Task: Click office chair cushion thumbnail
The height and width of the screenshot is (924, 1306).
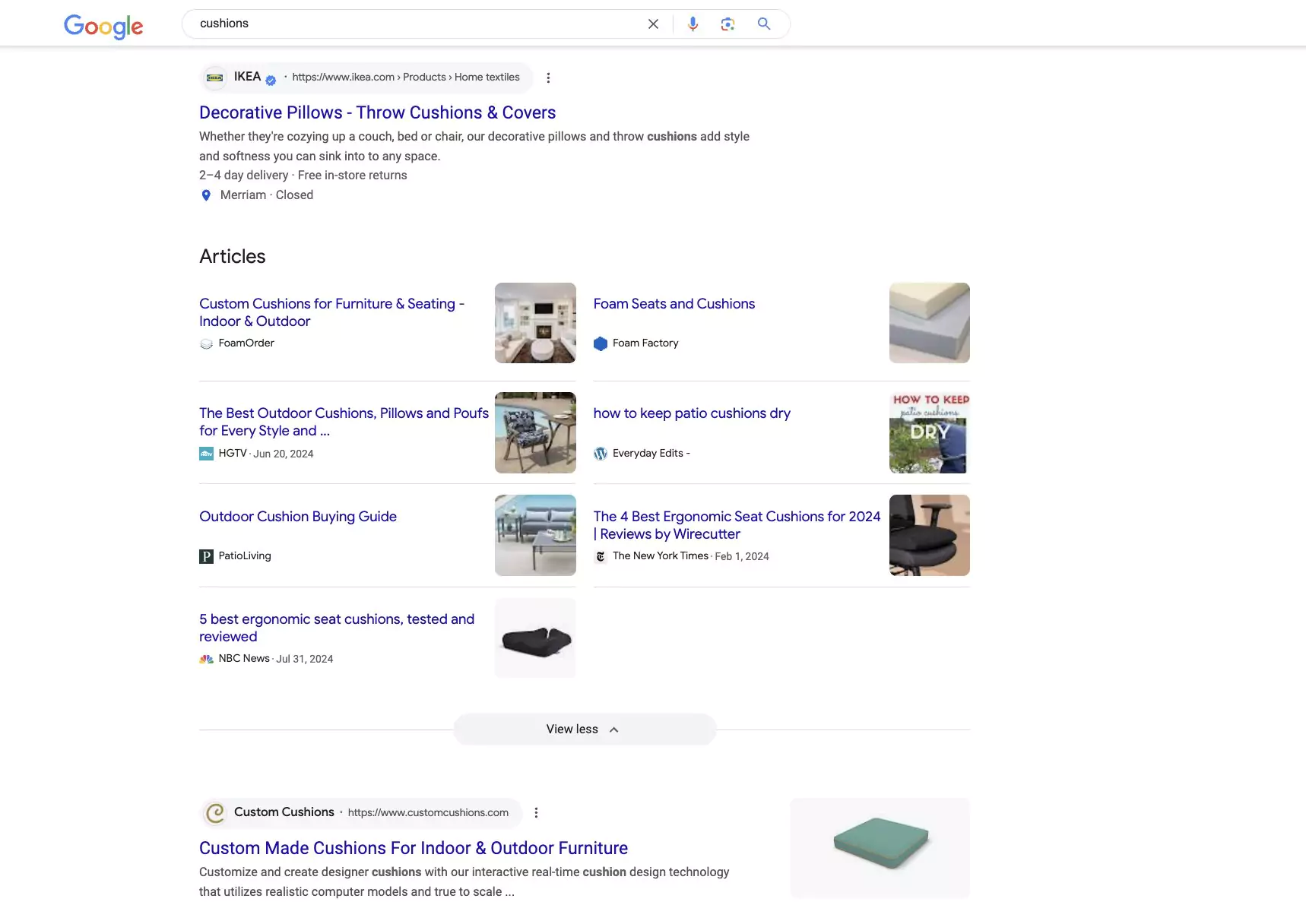Action: click(x=929, y=535)
